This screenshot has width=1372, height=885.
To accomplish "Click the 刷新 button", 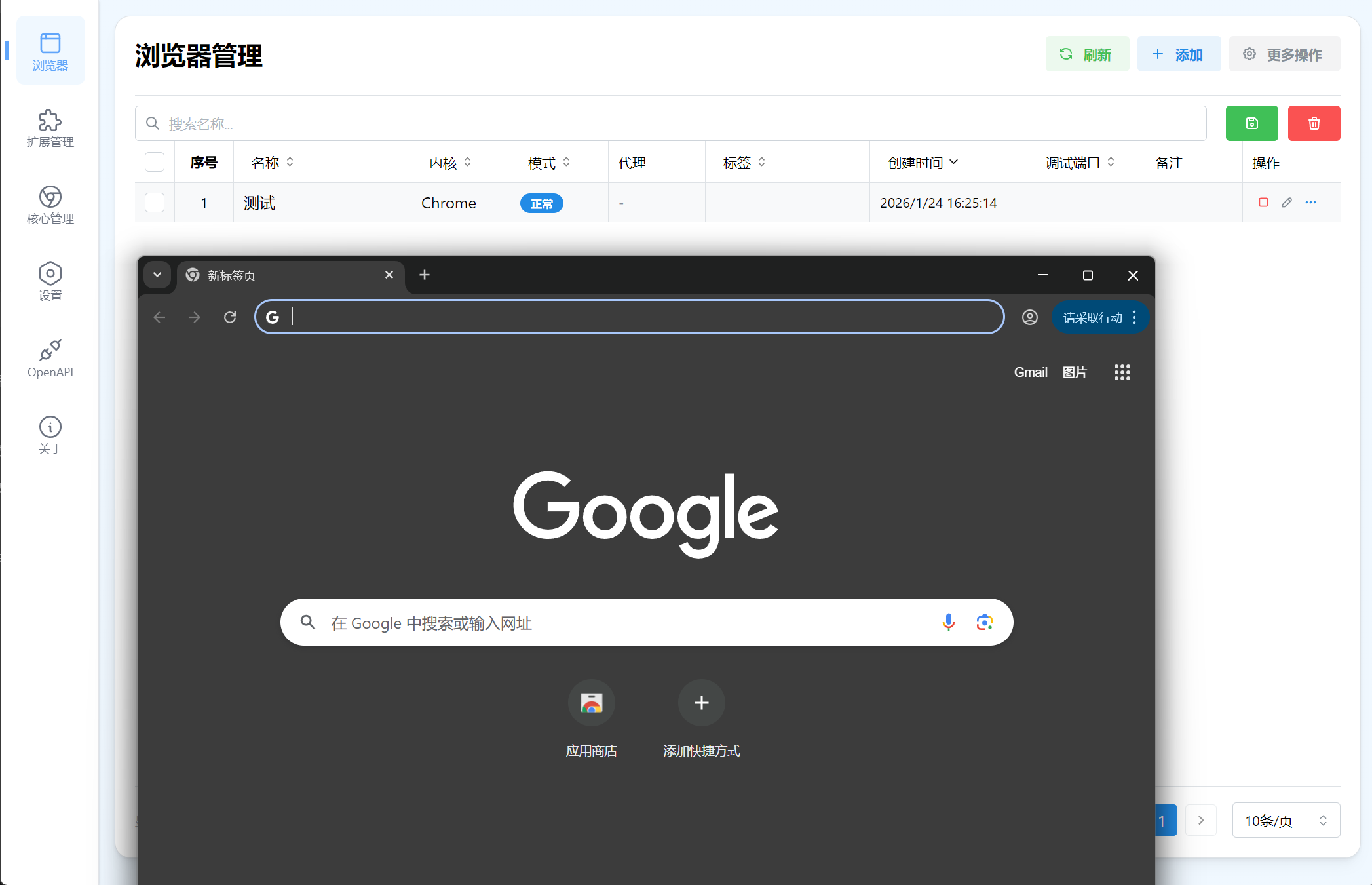I will [1087, 54].
